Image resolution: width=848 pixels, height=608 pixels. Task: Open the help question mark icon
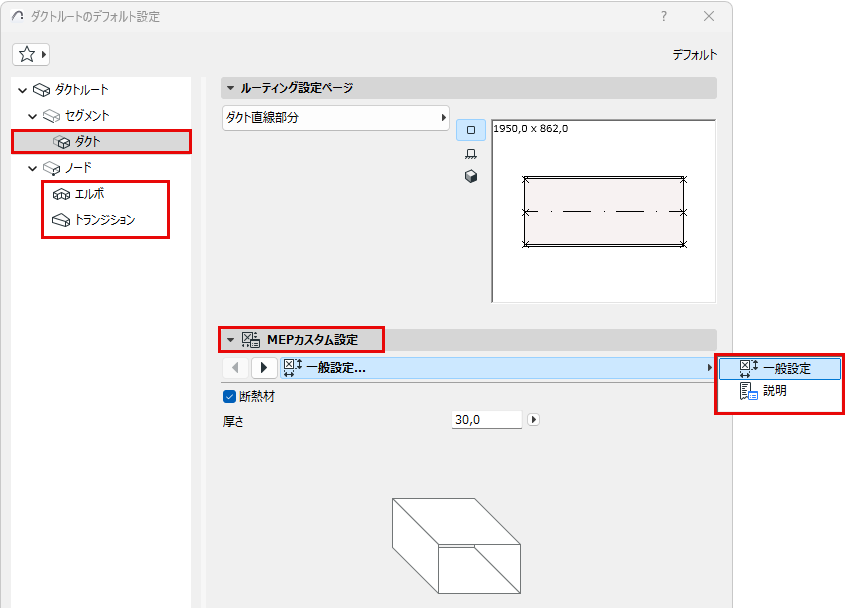[x=663, y=16]
